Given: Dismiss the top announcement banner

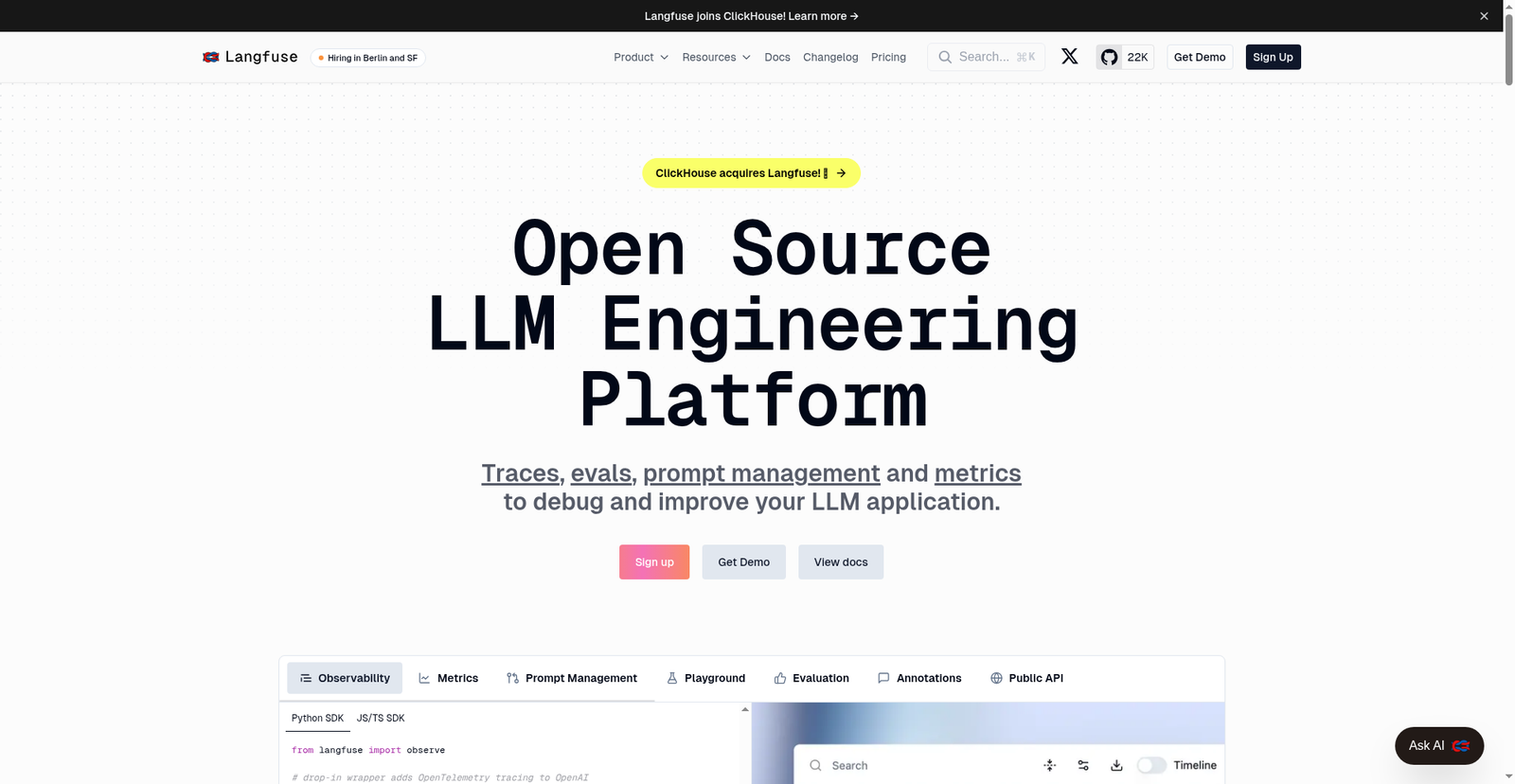Looking at the screenshot, I should click(1484, 16).
